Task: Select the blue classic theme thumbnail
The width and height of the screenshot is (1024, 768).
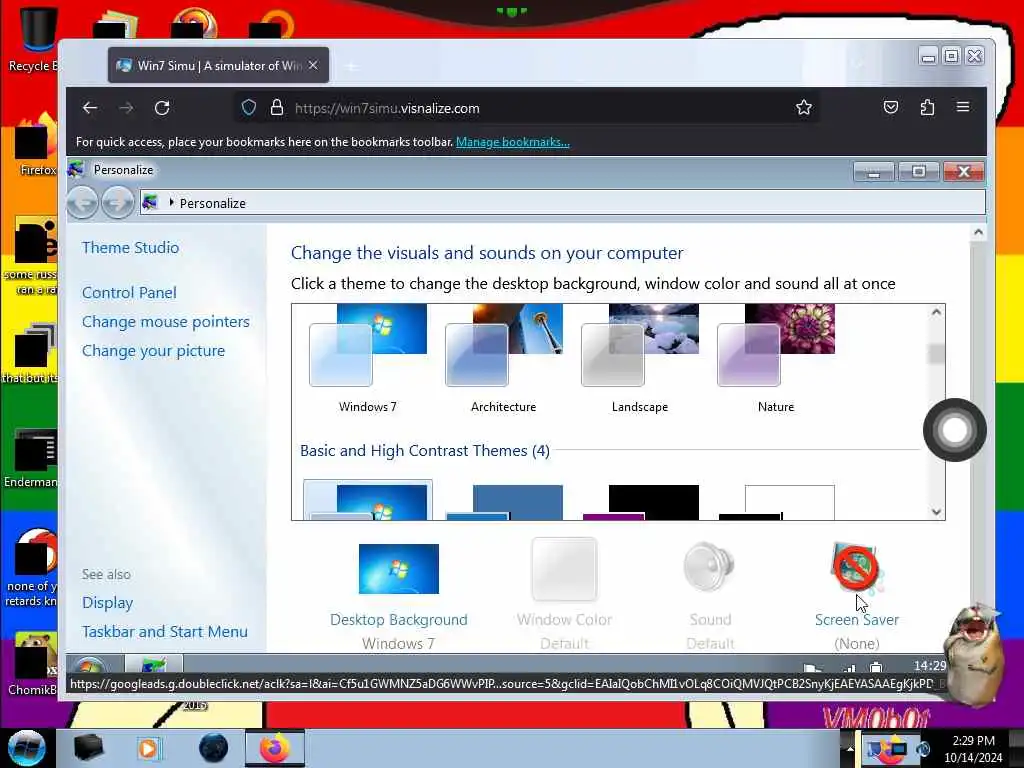Action: [504, 502]
